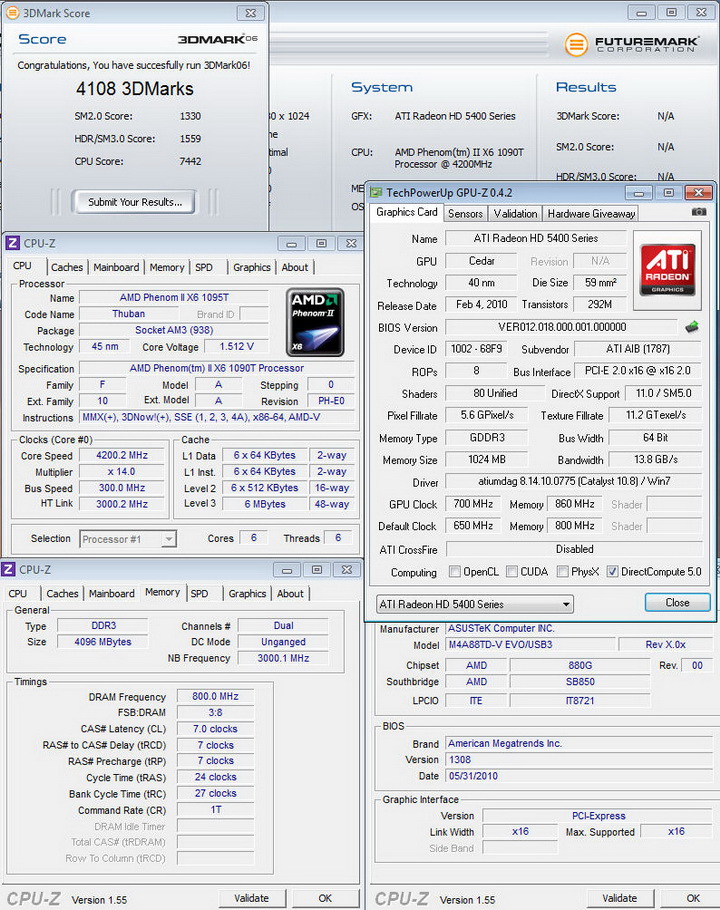This screenshot has width=720, height=910.
Task: Open Caches tab in upper CPU-Z window
Action: [67, 268]
